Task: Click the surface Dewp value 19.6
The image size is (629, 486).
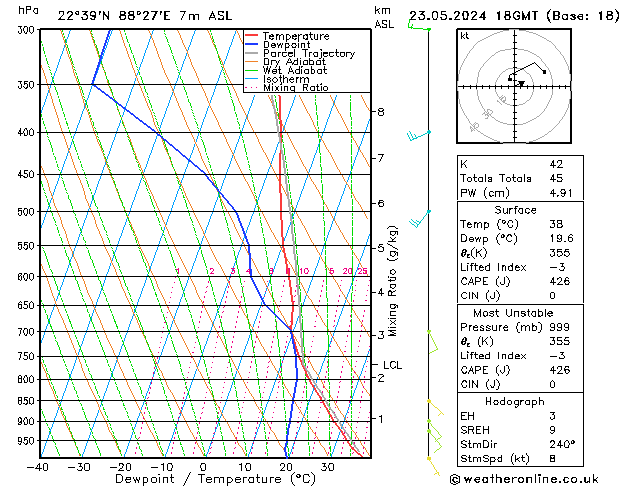Action: (x=561, y=239)
